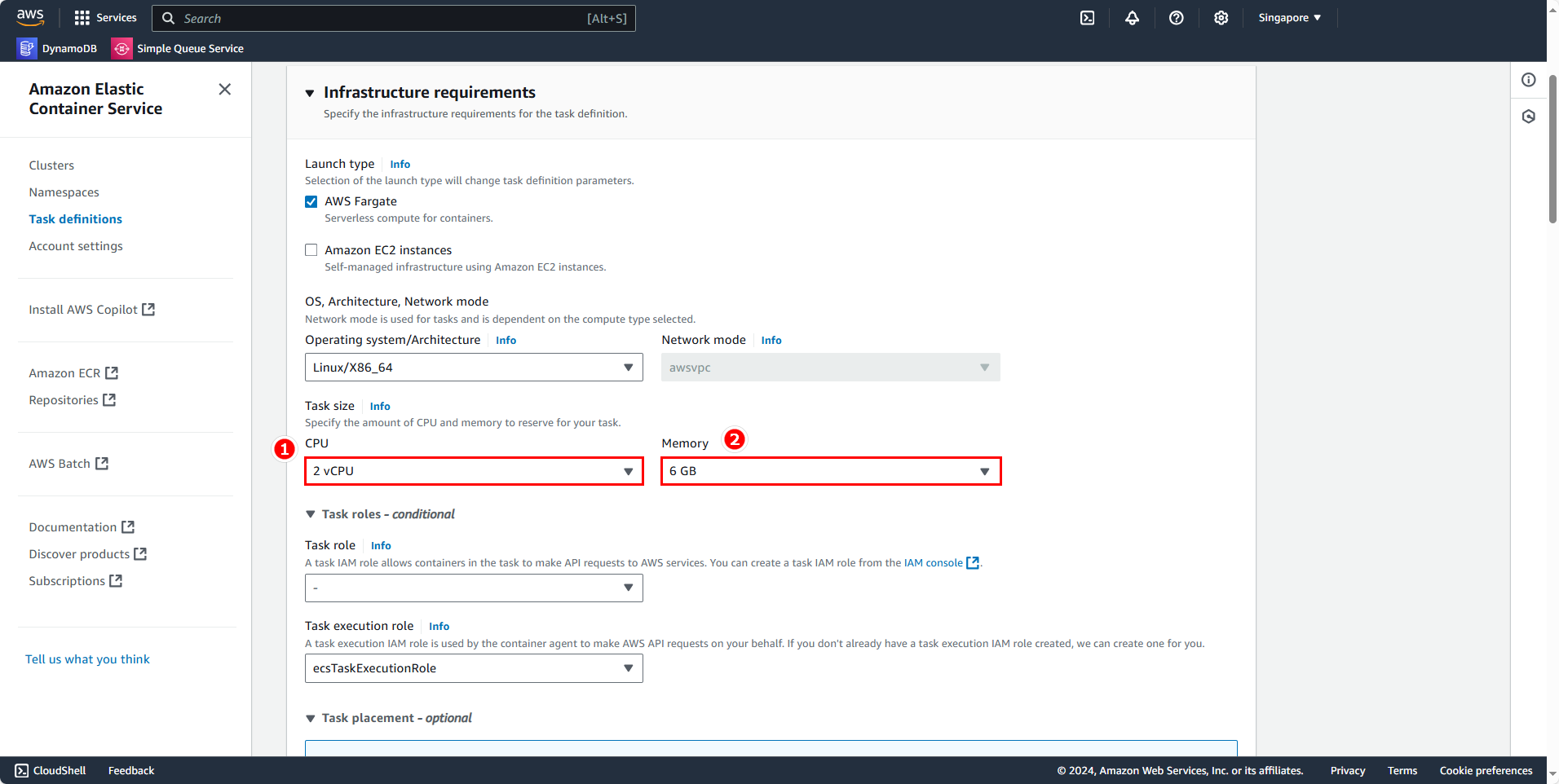Close the Amazon Elastic Container Service sidebar
This screenshot has height=784, width=1559.
click(225, 89)
